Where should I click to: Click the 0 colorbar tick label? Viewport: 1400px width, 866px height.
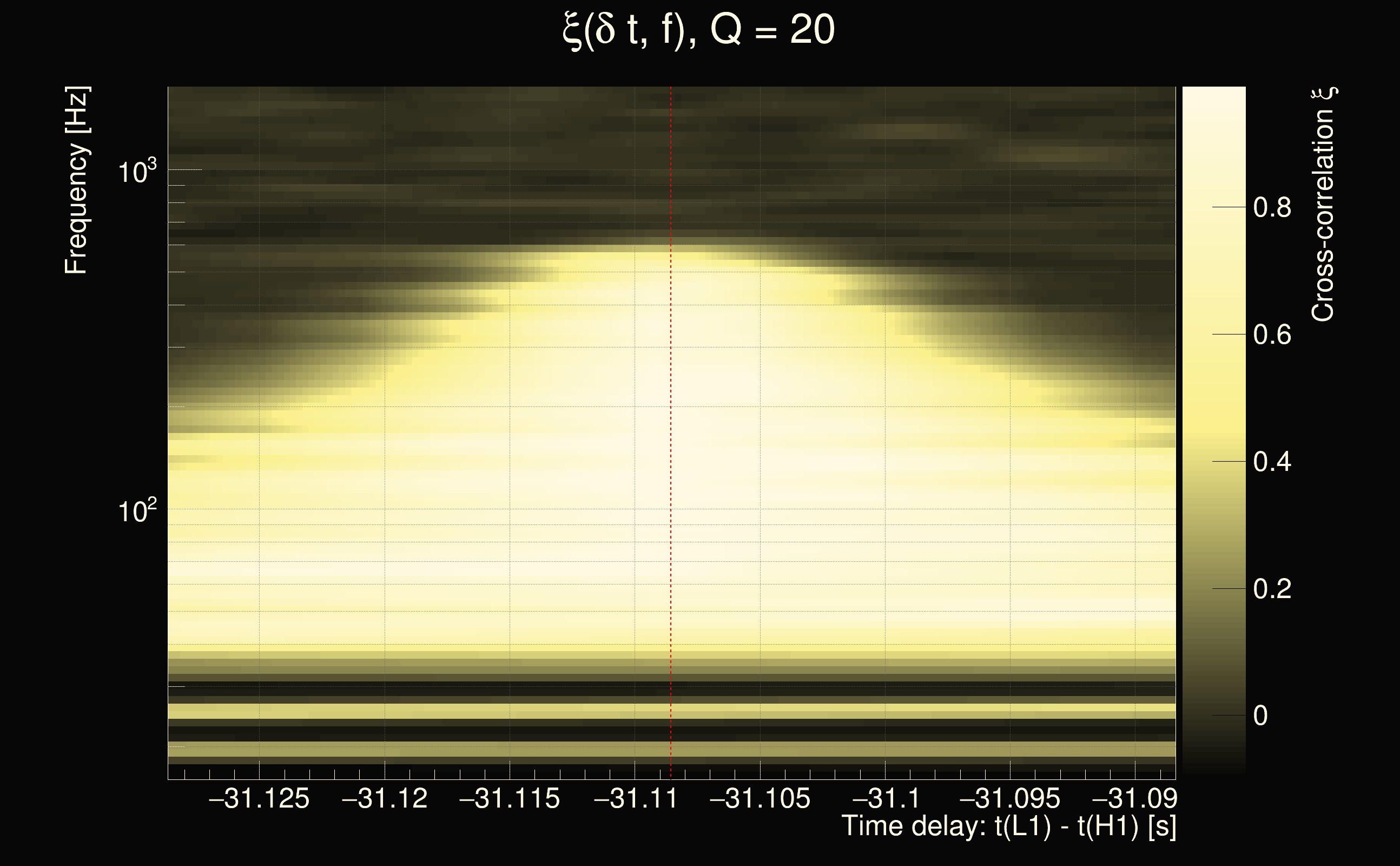(x=1260, y=716)
